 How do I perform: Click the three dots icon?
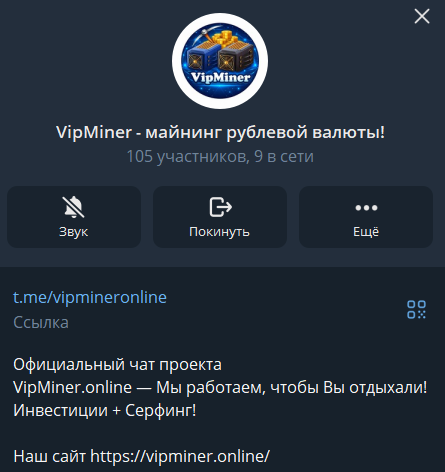click(x=366, y=208)
